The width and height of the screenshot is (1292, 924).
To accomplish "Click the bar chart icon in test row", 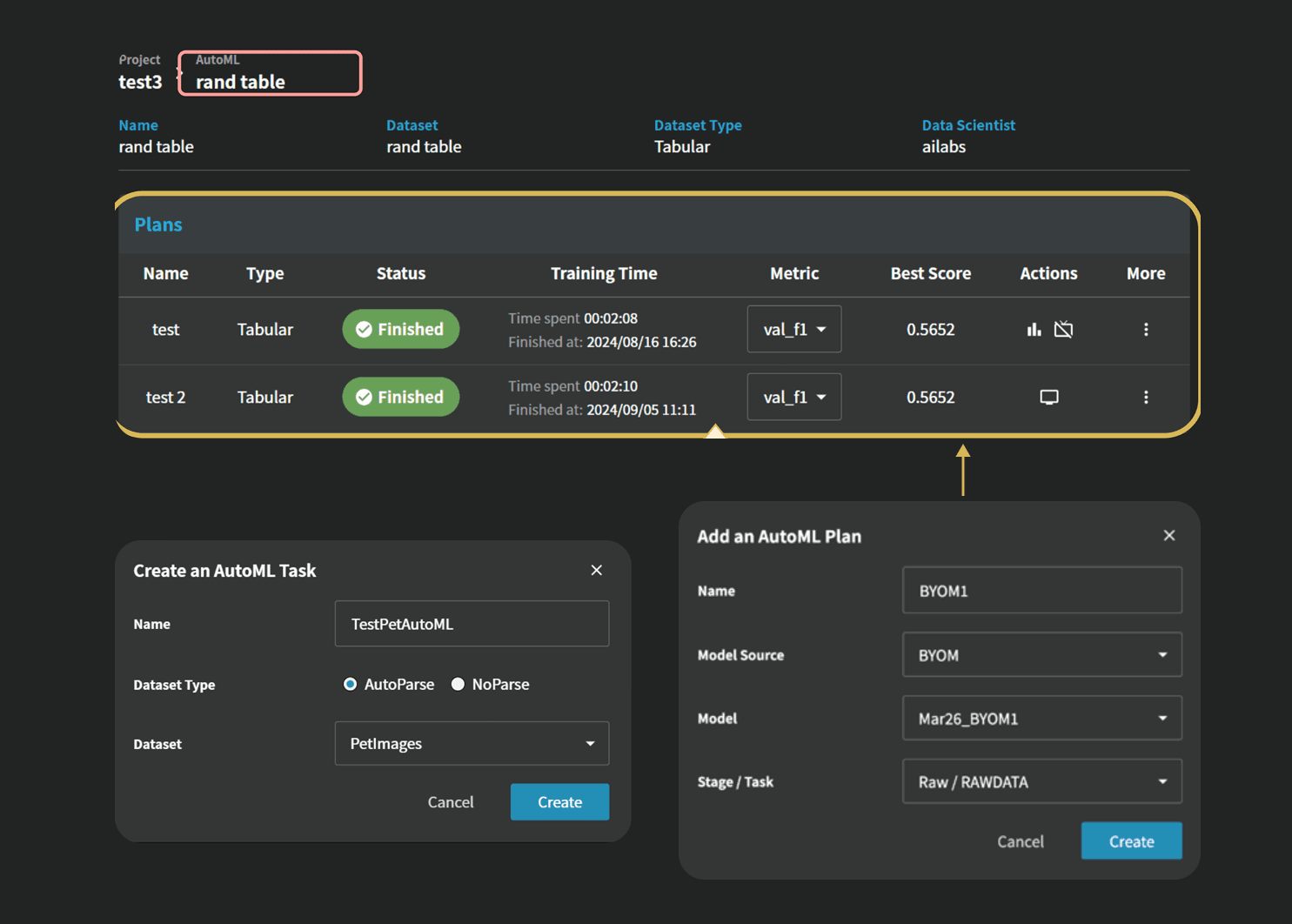I will coord(1034,329).
